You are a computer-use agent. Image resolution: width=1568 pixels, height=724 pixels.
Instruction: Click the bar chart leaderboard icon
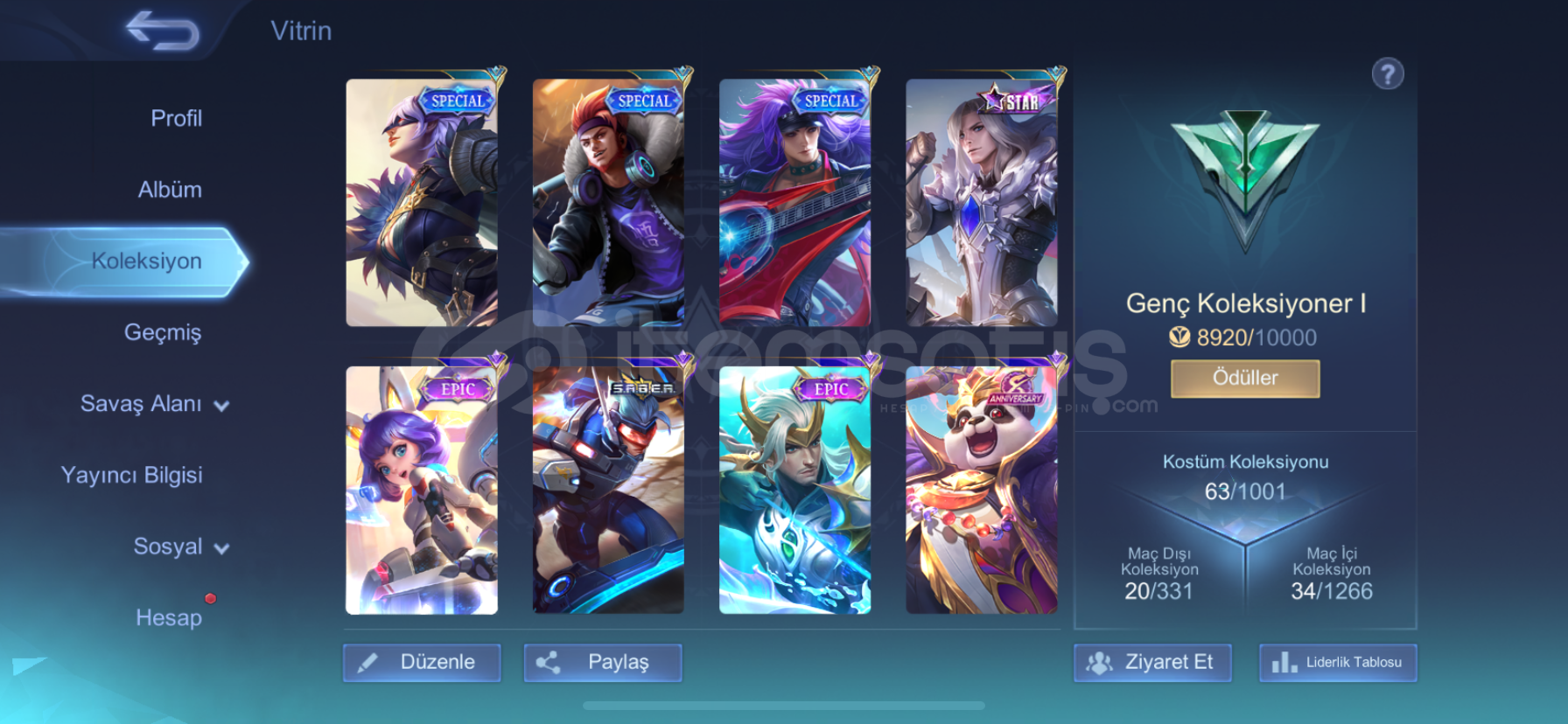pyautogui.click(x=1284, y=663)
